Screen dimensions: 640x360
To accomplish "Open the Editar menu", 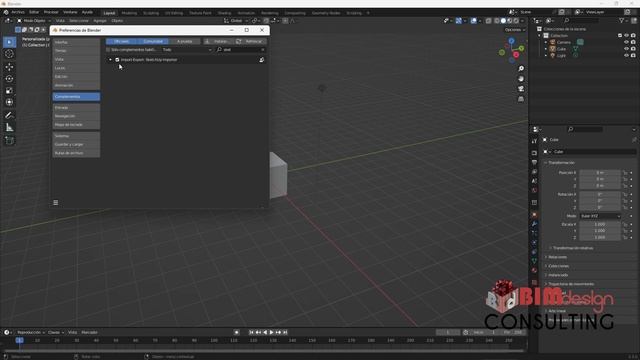I will pos(34,12).
